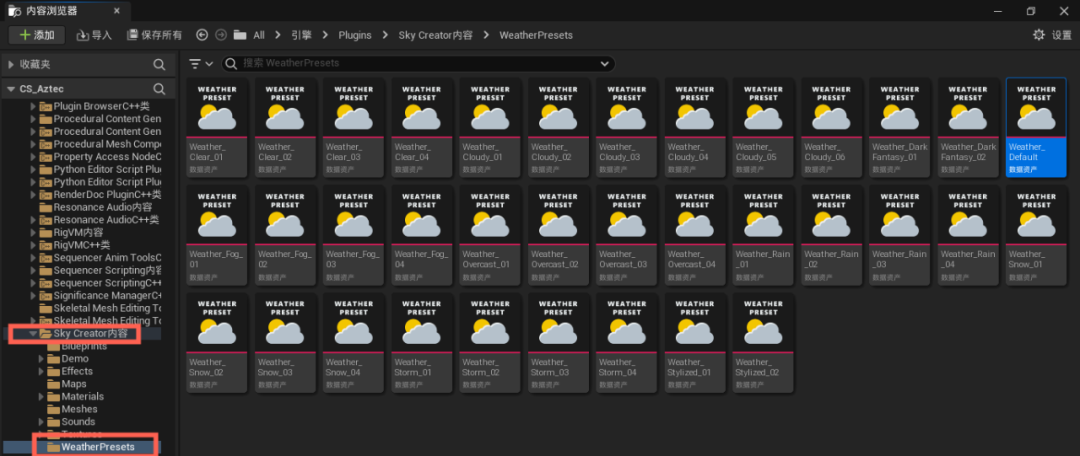1080x456 pixels.
Task: Select Weather_Rain_04 preset asset
Action: (x=968, y=234)
